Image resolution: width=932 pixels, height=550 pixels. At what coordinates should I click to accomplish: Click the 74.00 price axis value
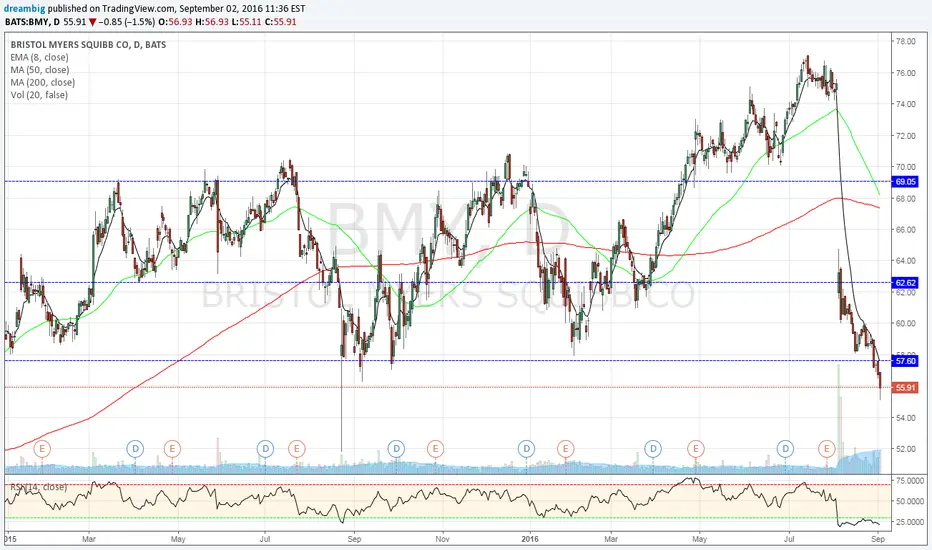(x=906, y=104)
